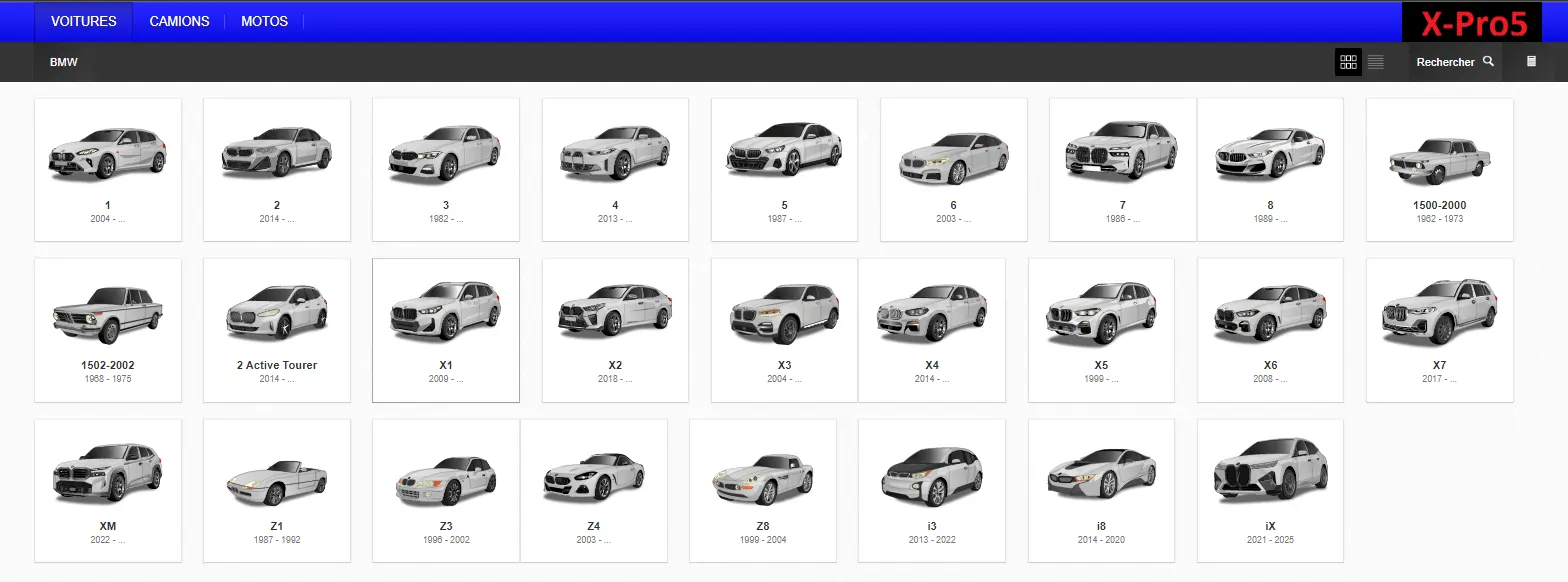Open the Z8 model card
1568x582 pixels.
coord(763,491)
